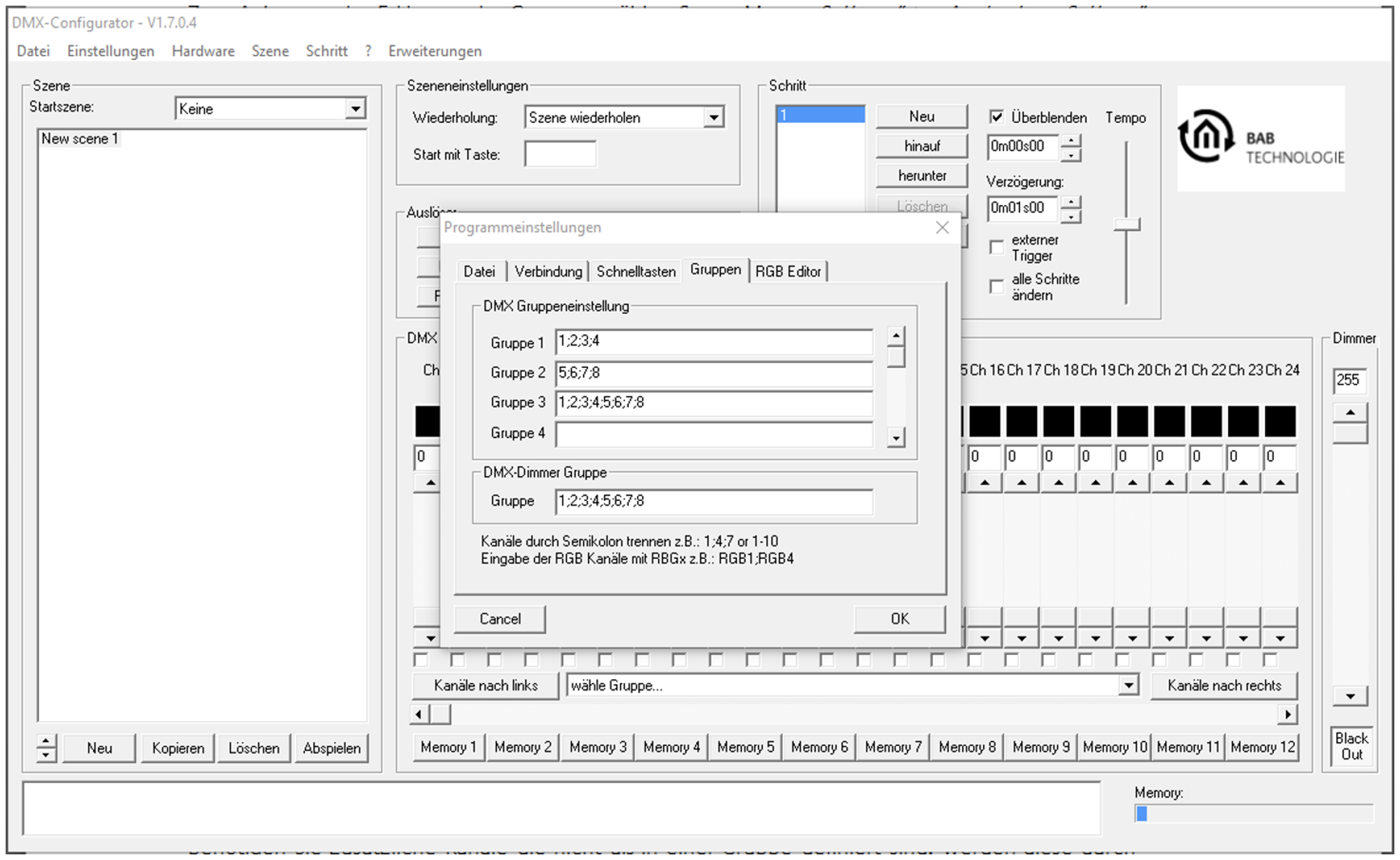Click Memory 12 button

[1262, 747]
